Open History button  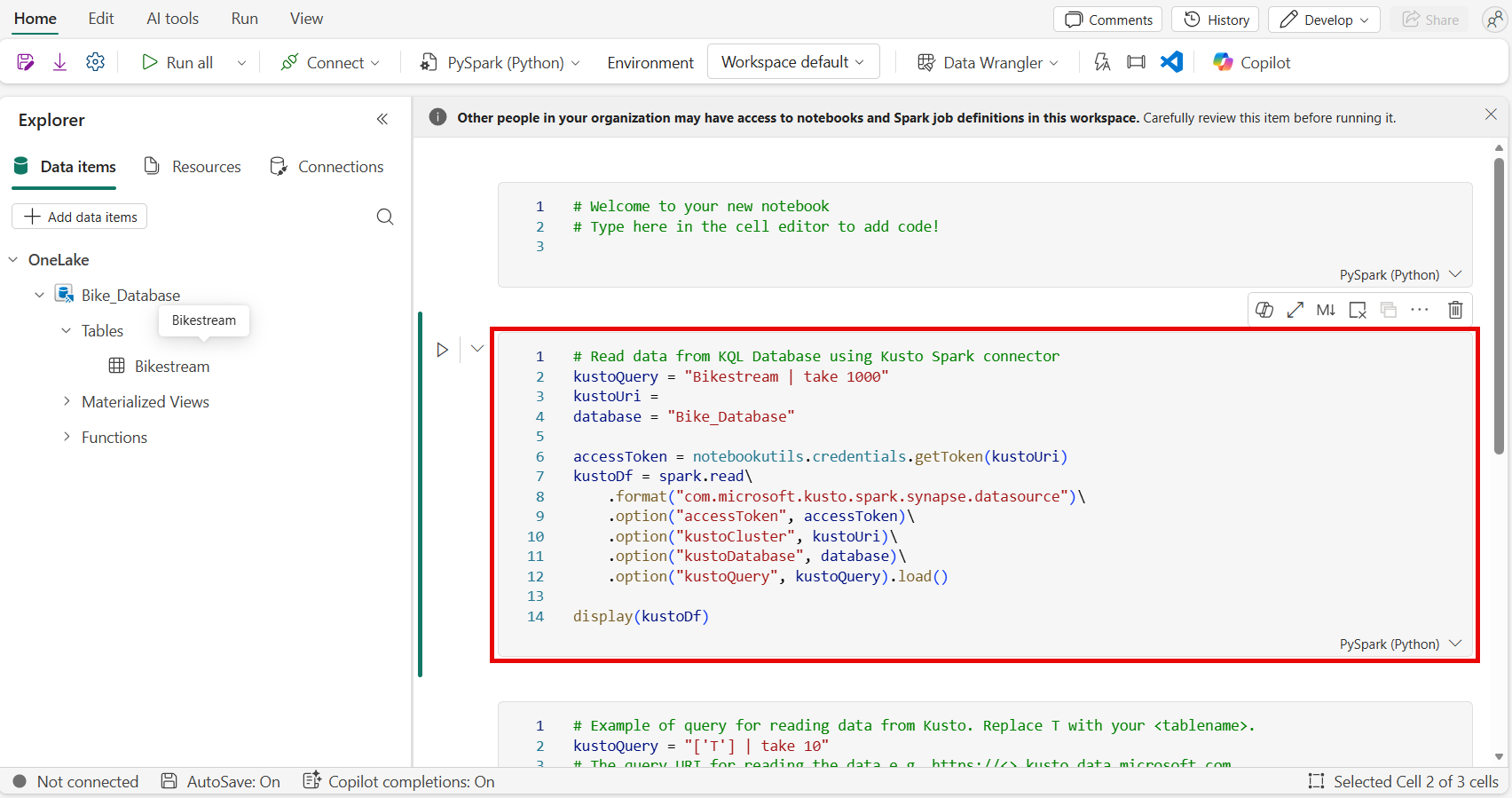tap(1217, 20)
